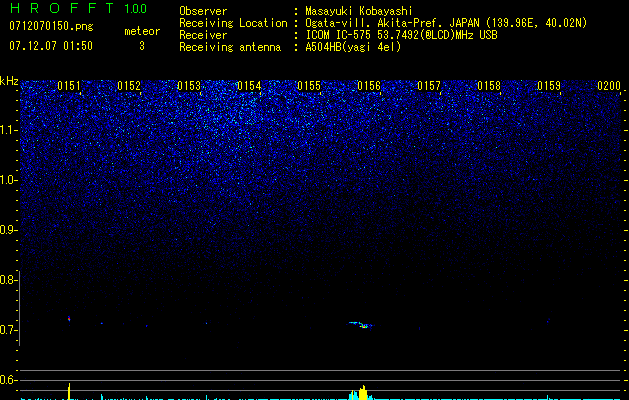Click the Receiving Location label
Screen dimensions: 629x400
coord(233,23)
